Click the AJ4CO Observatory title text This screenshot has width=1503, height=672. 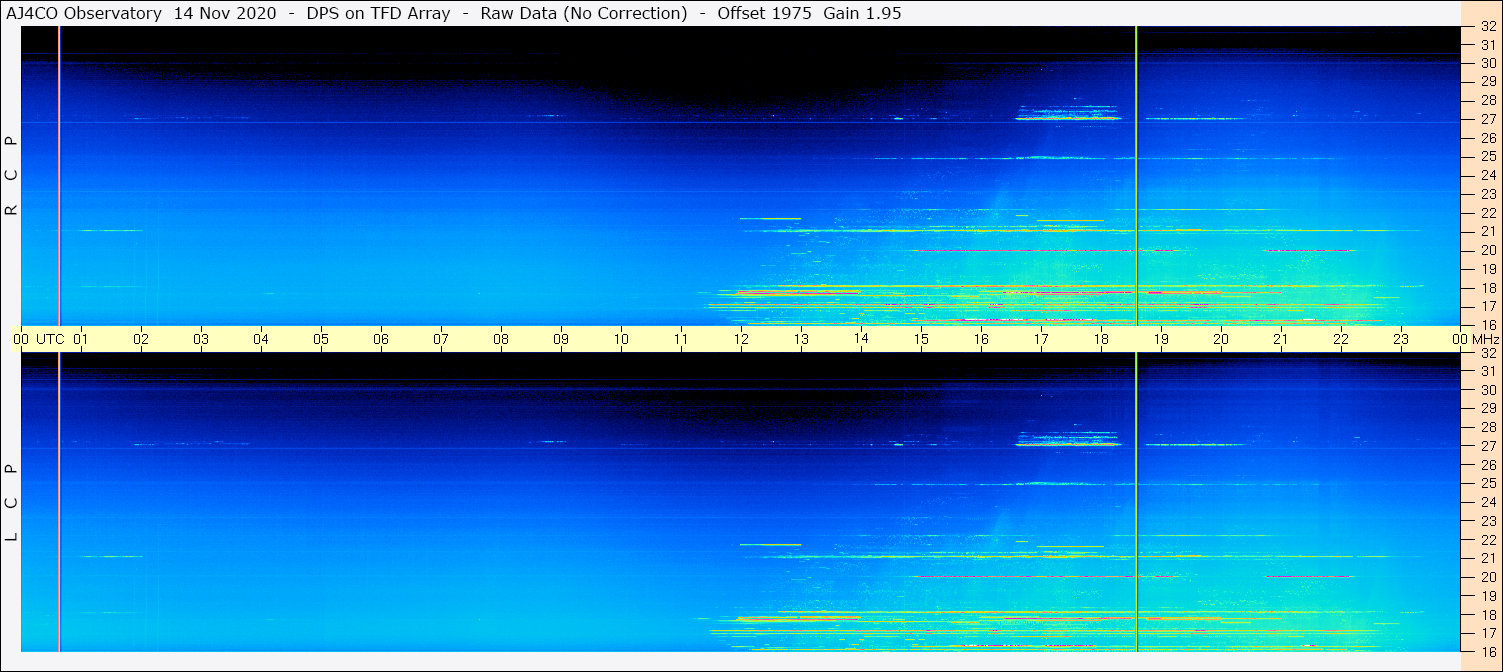tap(84, 13)
